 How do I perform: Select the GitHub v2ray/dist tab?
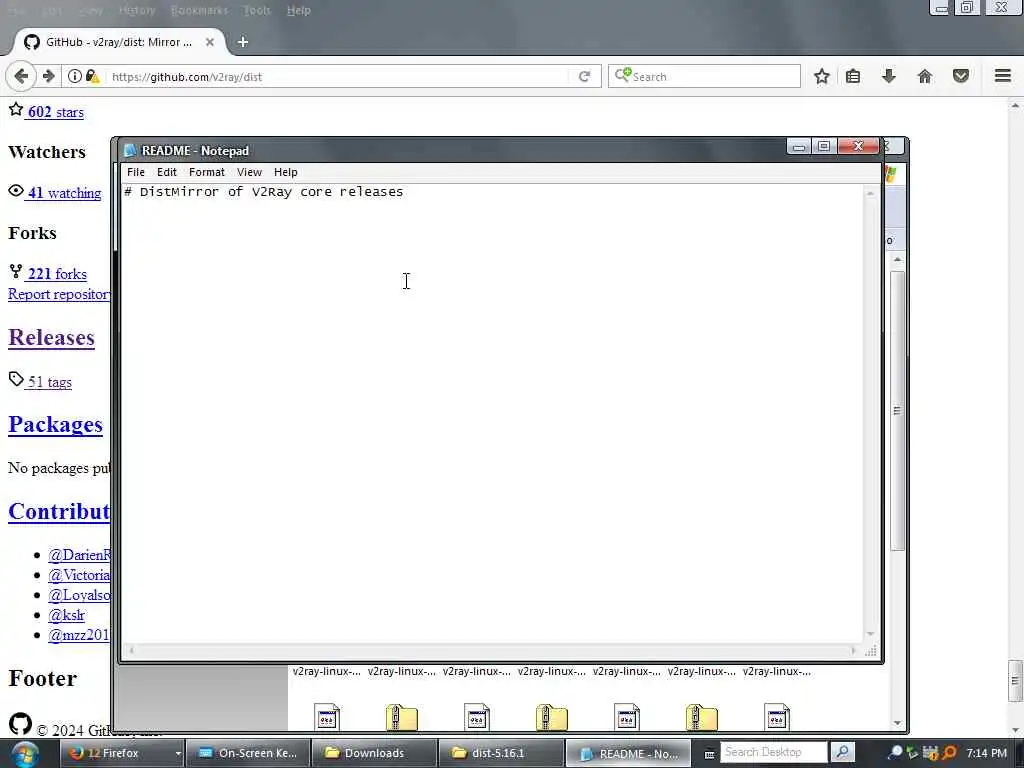(119, 42)
